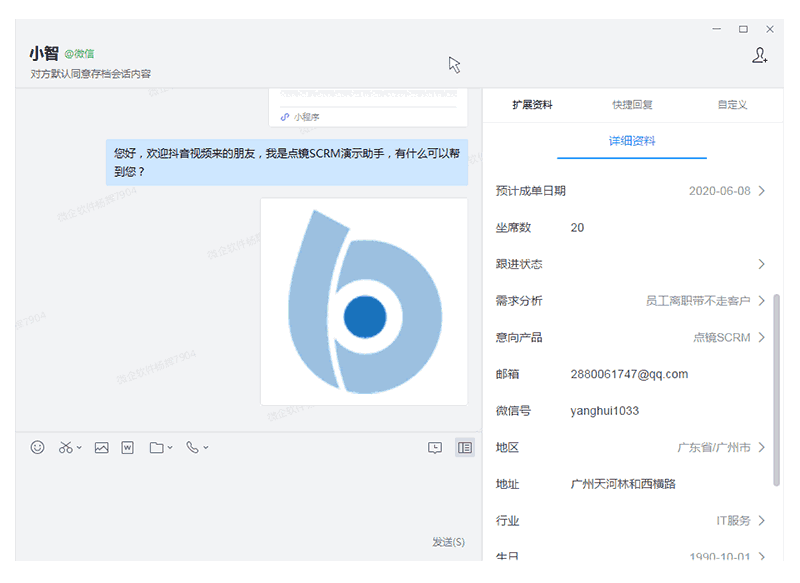Switch to the 自定义 tab
Viewport: 800px width, 583px height.
[732, 105]
